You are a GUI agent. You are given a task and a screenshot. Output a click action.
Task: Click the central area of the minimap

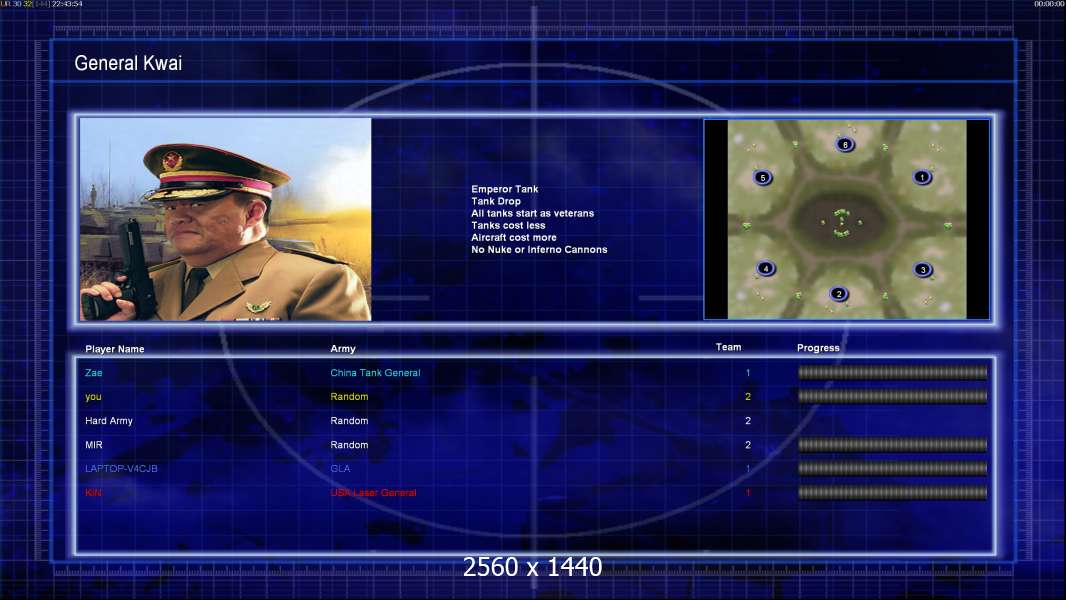click(842, 222)
